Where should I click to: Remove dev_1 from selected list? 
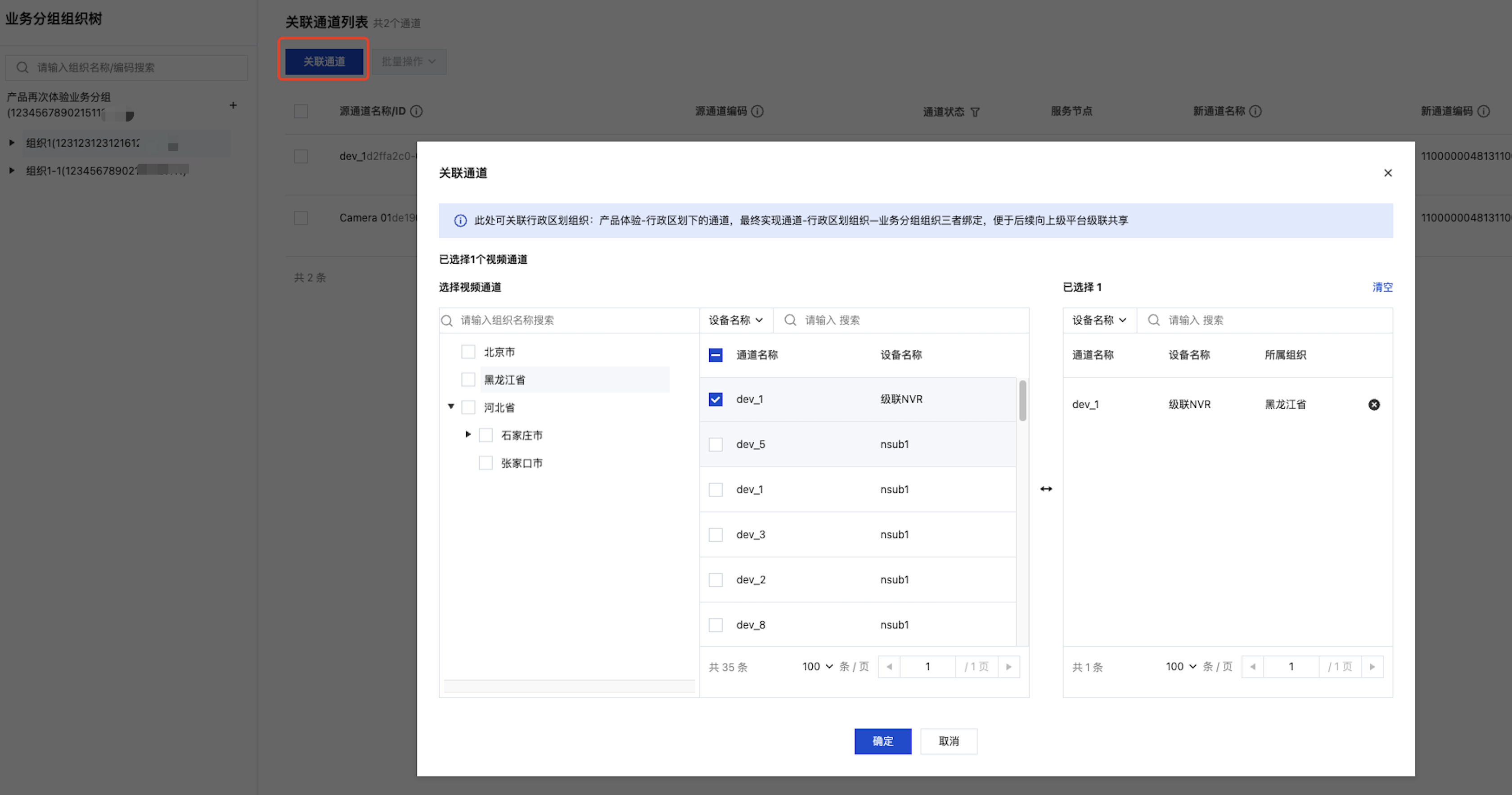[x=1374, y=405]
